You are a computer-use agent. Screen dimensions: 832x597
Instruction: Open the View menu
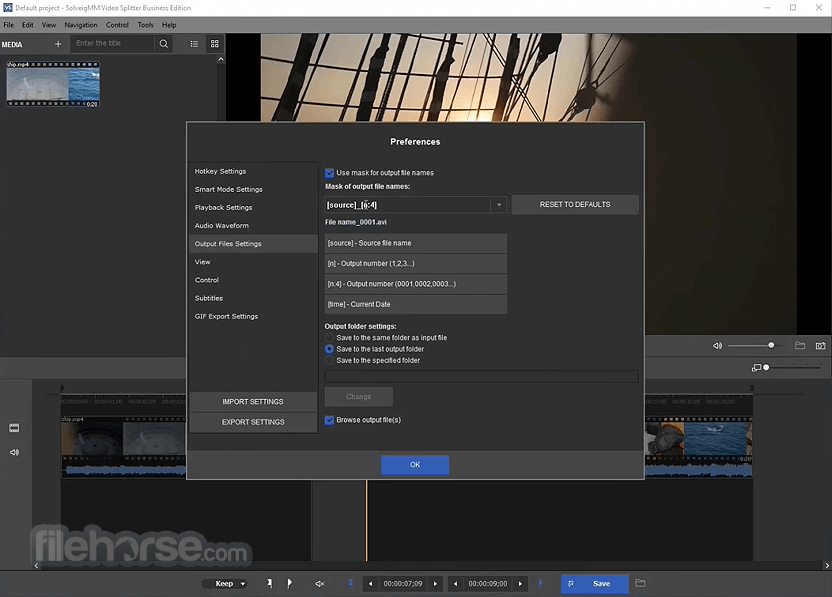pyautogui.click(x=49, y=25)
